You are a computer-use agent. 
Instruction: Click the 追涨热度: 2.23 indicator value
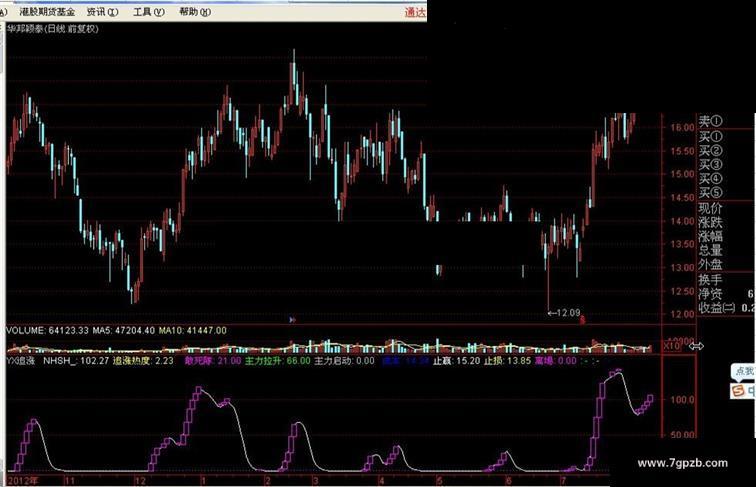click(x=143, y=361)
